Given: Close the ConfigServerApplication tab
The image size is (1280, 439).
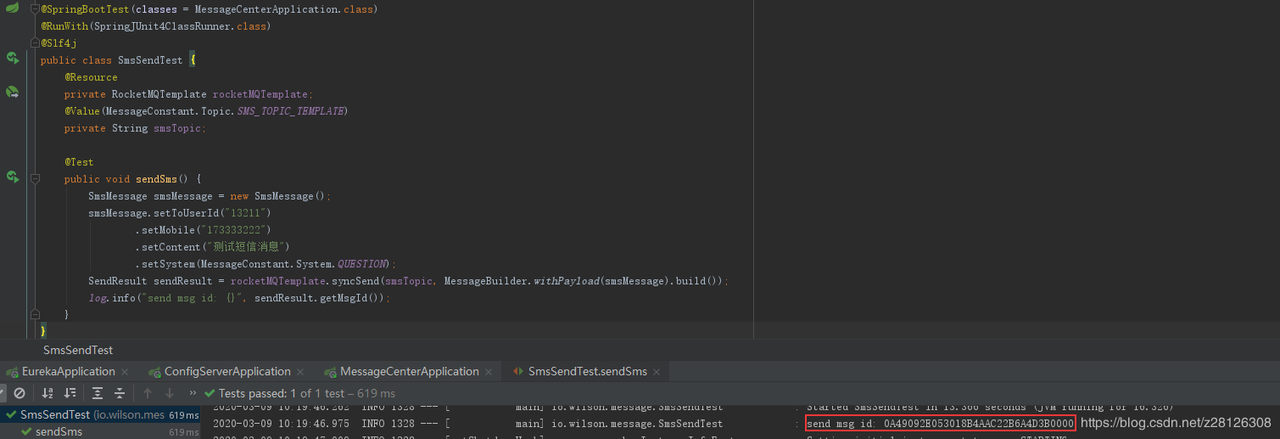Looking at the screenshot, I should [x=300, y=371].
